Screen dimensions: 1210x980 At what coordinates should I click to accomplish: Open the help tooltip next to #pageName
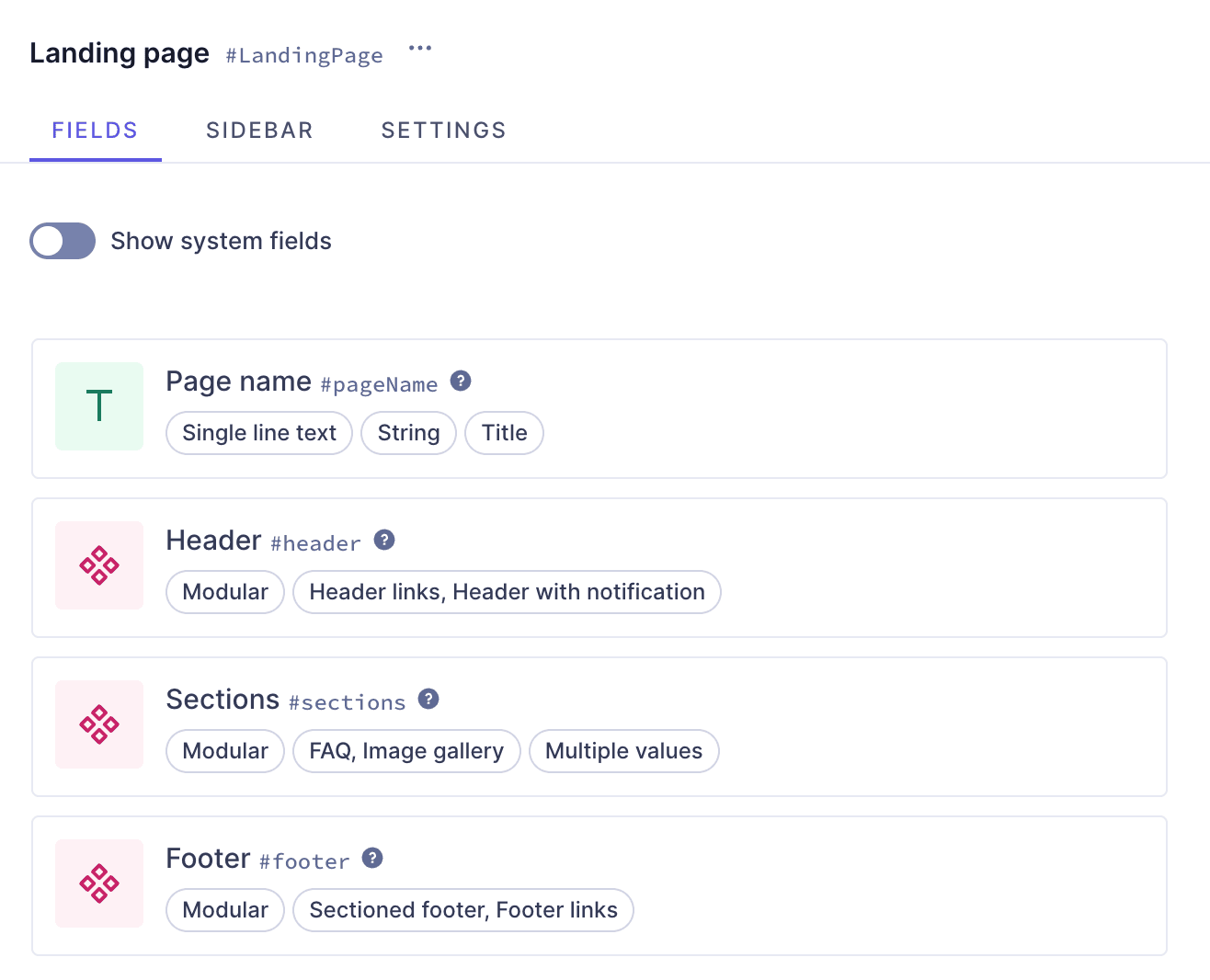point(461,380)
